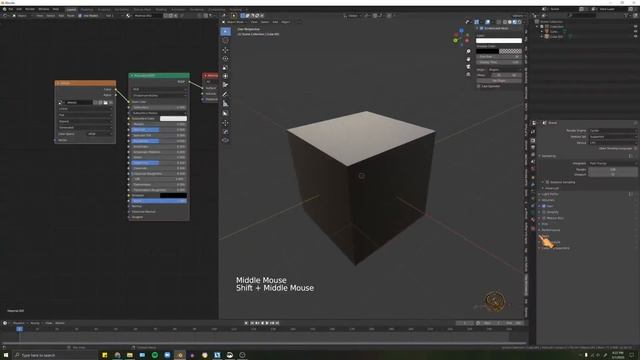This screenshot has height=360, width=640.
Task: Click the Subsurface Color white swatch
Action: coord(173,119)
